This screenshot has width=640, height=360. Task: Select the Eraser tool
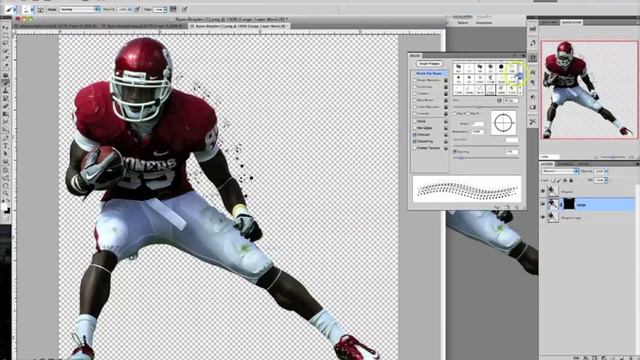pyautogui.click(x=5, y=106)
